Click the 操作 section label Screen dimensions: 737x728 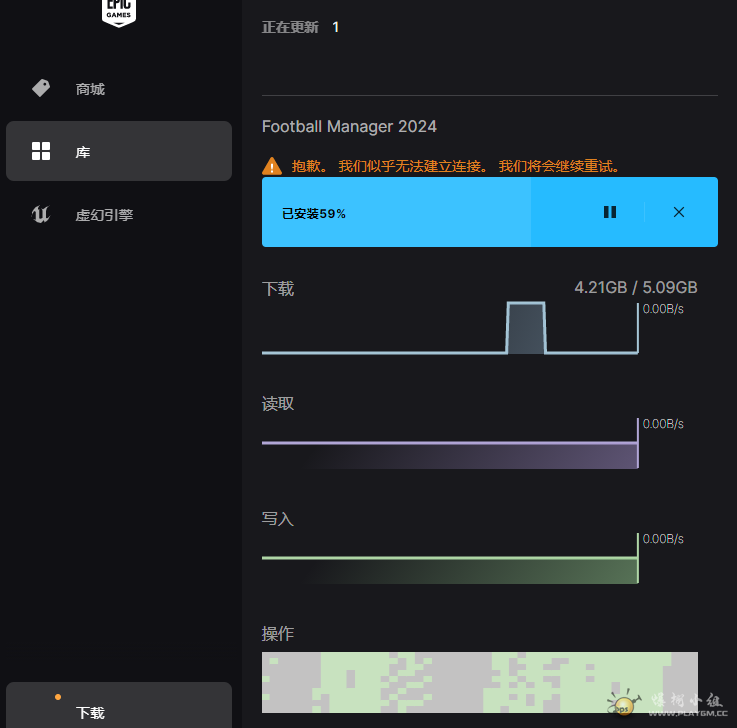pos(278,634)
